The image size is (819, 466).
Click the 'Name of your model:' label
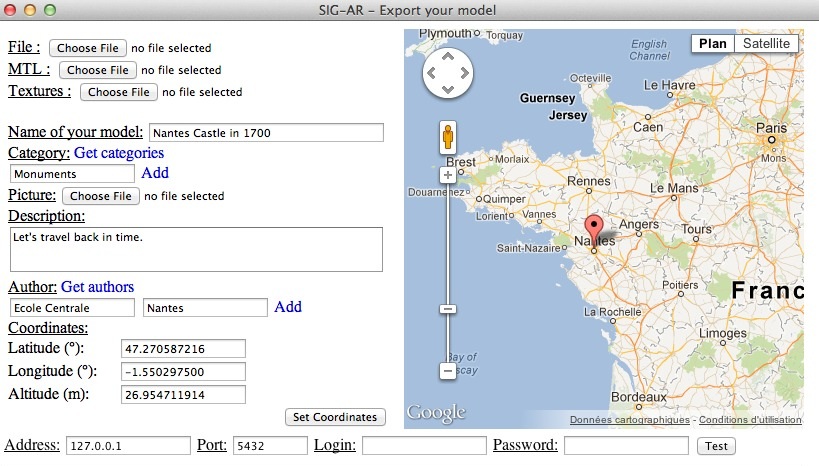click(x=75, y=132)
